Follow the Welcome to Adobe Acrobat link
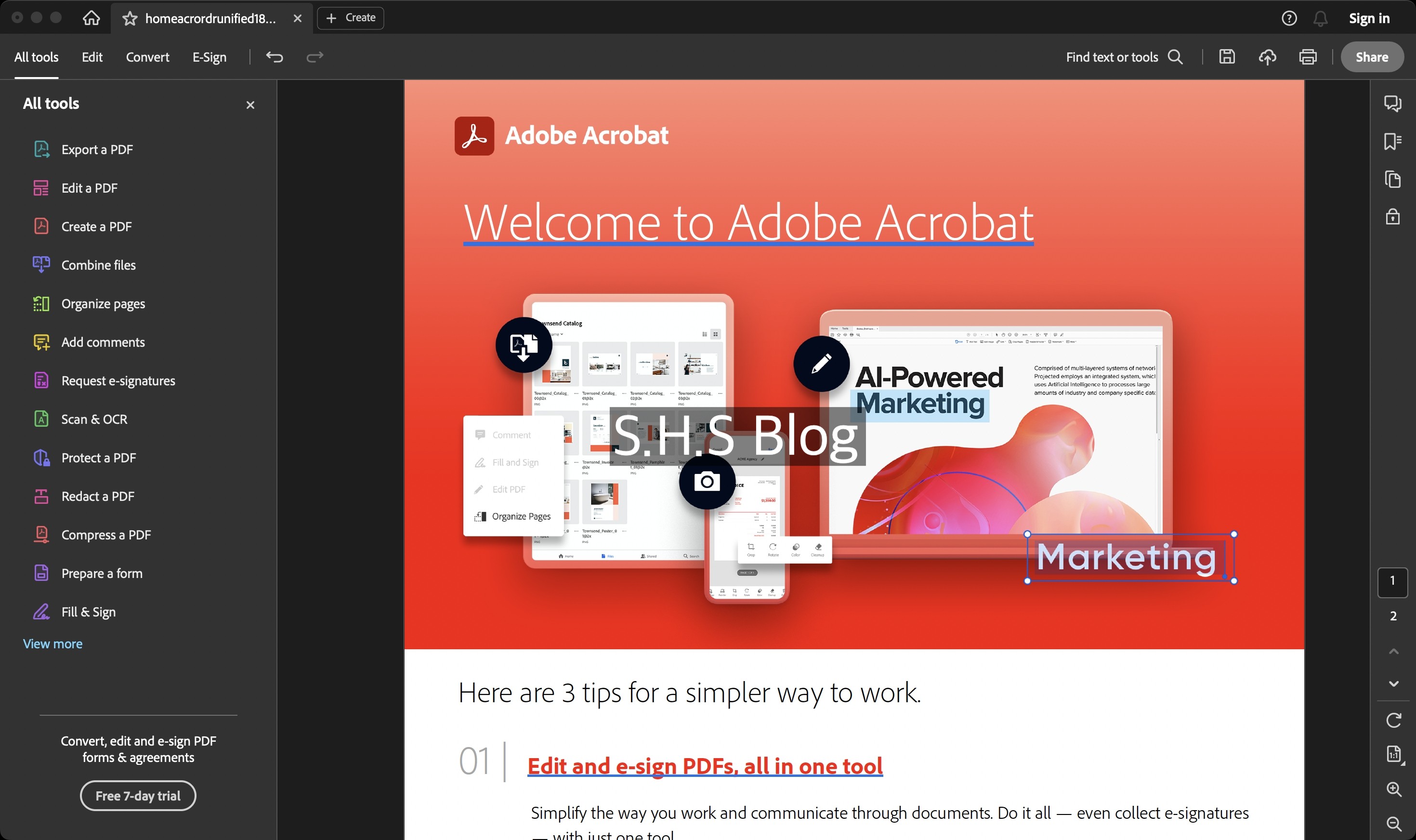1416x840 pixels. pyautogui.click(x=748, y=223)
